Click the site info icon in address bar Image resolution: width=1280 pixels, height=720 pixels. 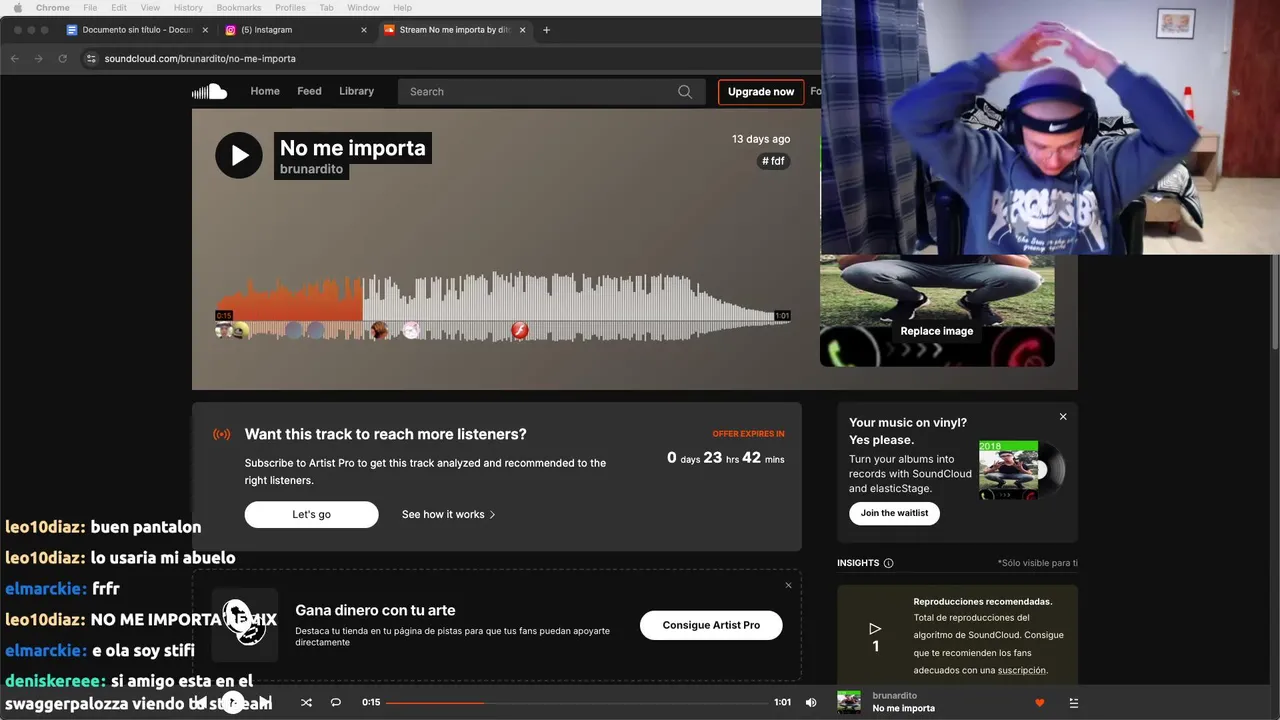[x=91, y=58]
